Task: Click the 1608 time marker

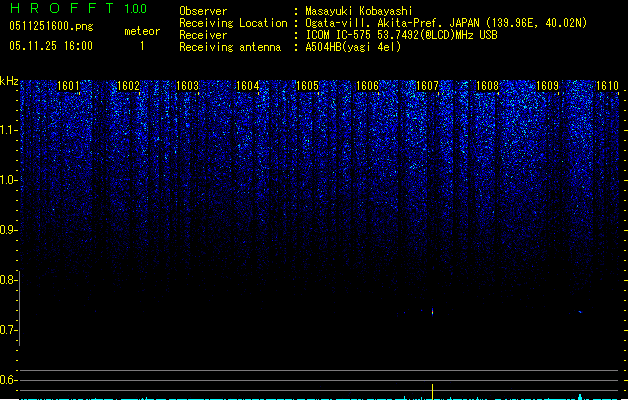Action: [x=487, y=86]
